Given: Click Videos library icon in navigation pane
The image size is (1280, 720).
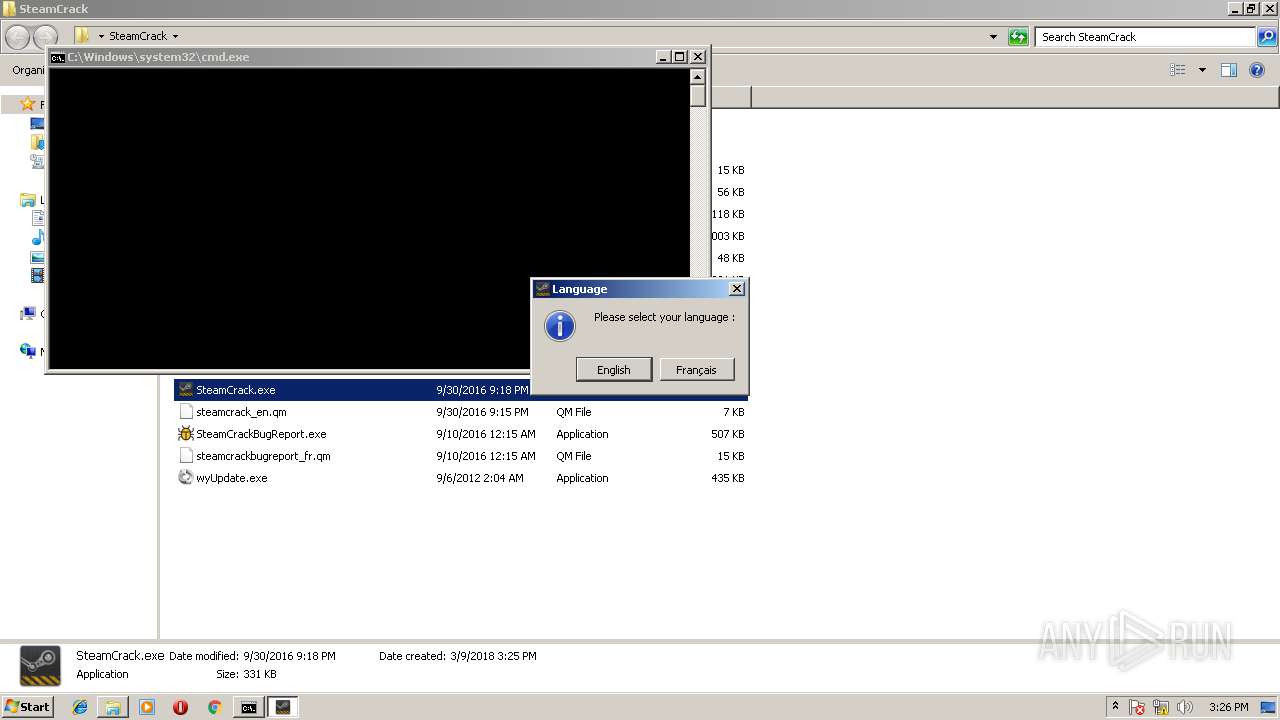Looking at the screenshot, I should tap(38, 275).
